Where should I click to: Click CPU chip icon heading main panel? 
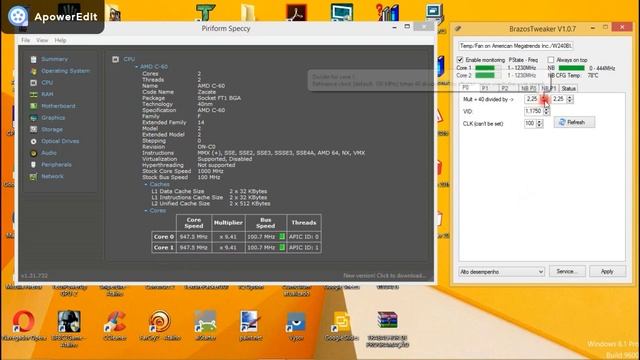[116, 60]
